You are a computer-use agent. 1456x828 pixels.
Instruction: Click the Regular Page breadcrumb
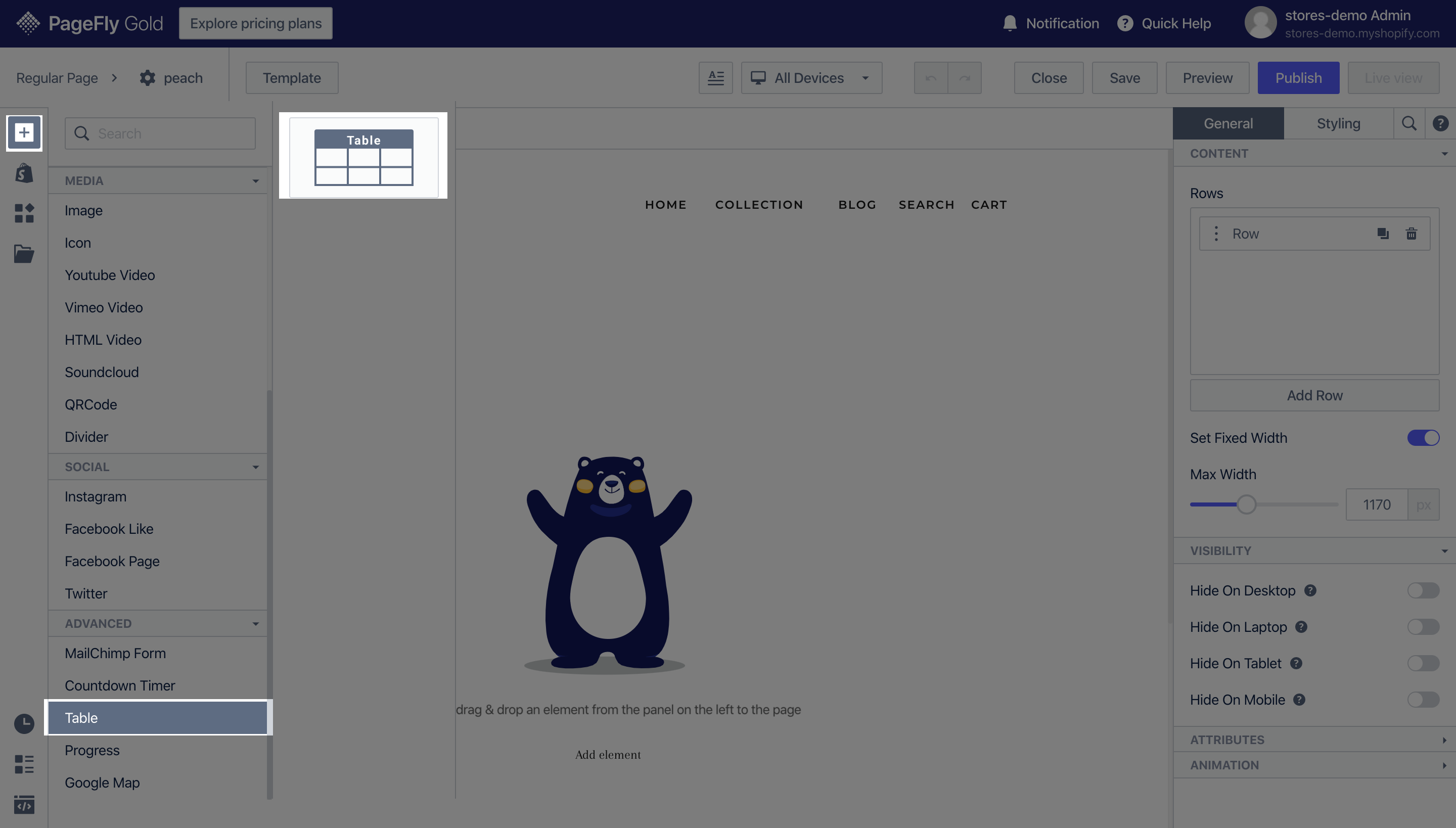(x=57, y=78)
